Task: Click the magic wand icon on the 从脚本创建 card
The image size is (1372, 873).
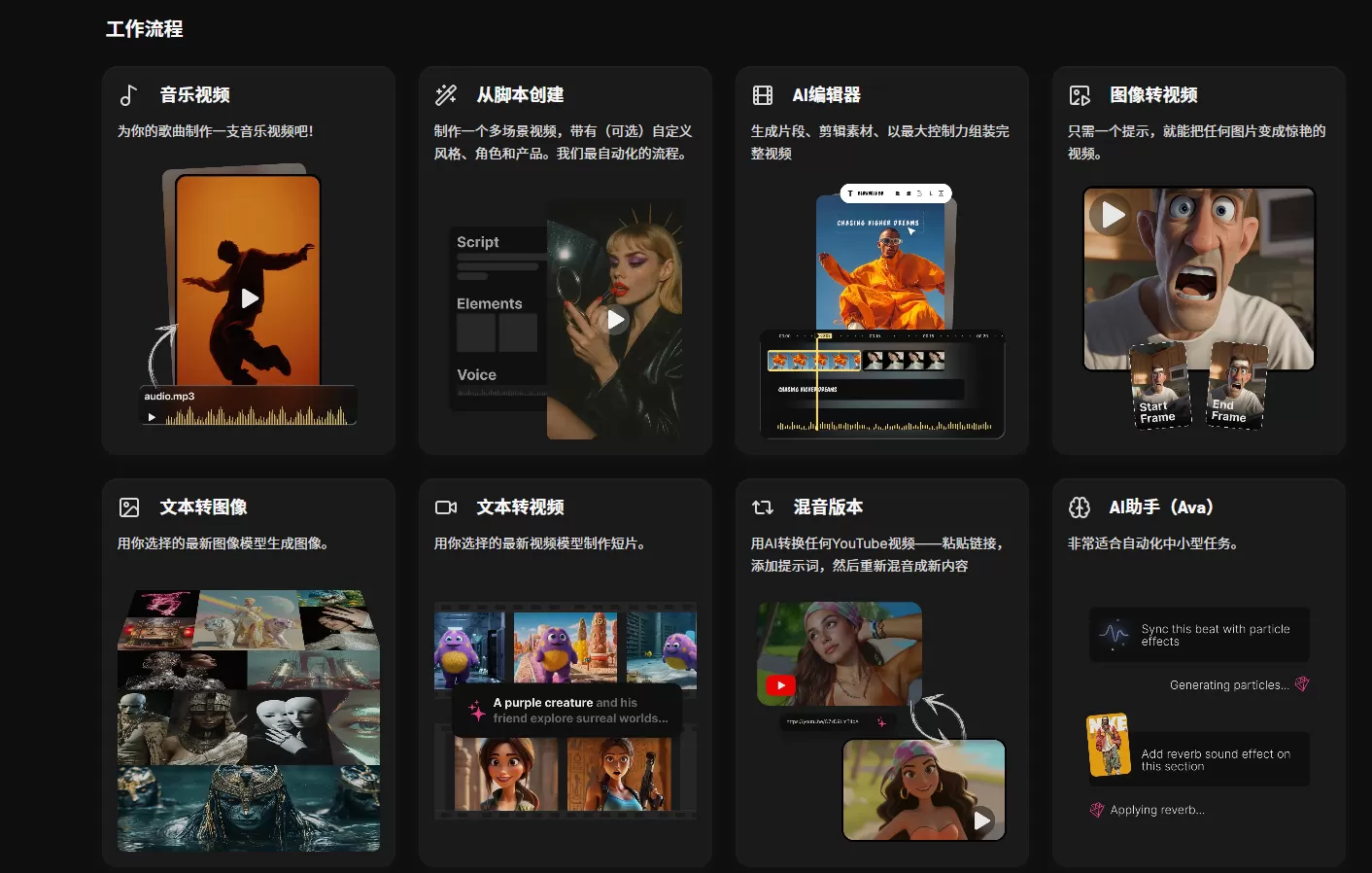Action: pyautogui.click(x=445, y=94)
